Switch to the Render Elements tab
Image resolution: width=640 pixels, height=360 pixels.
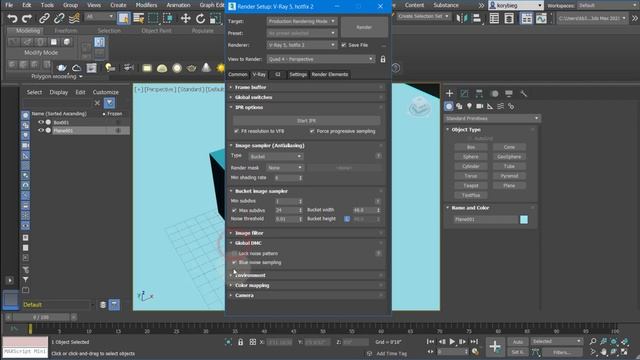330,74
